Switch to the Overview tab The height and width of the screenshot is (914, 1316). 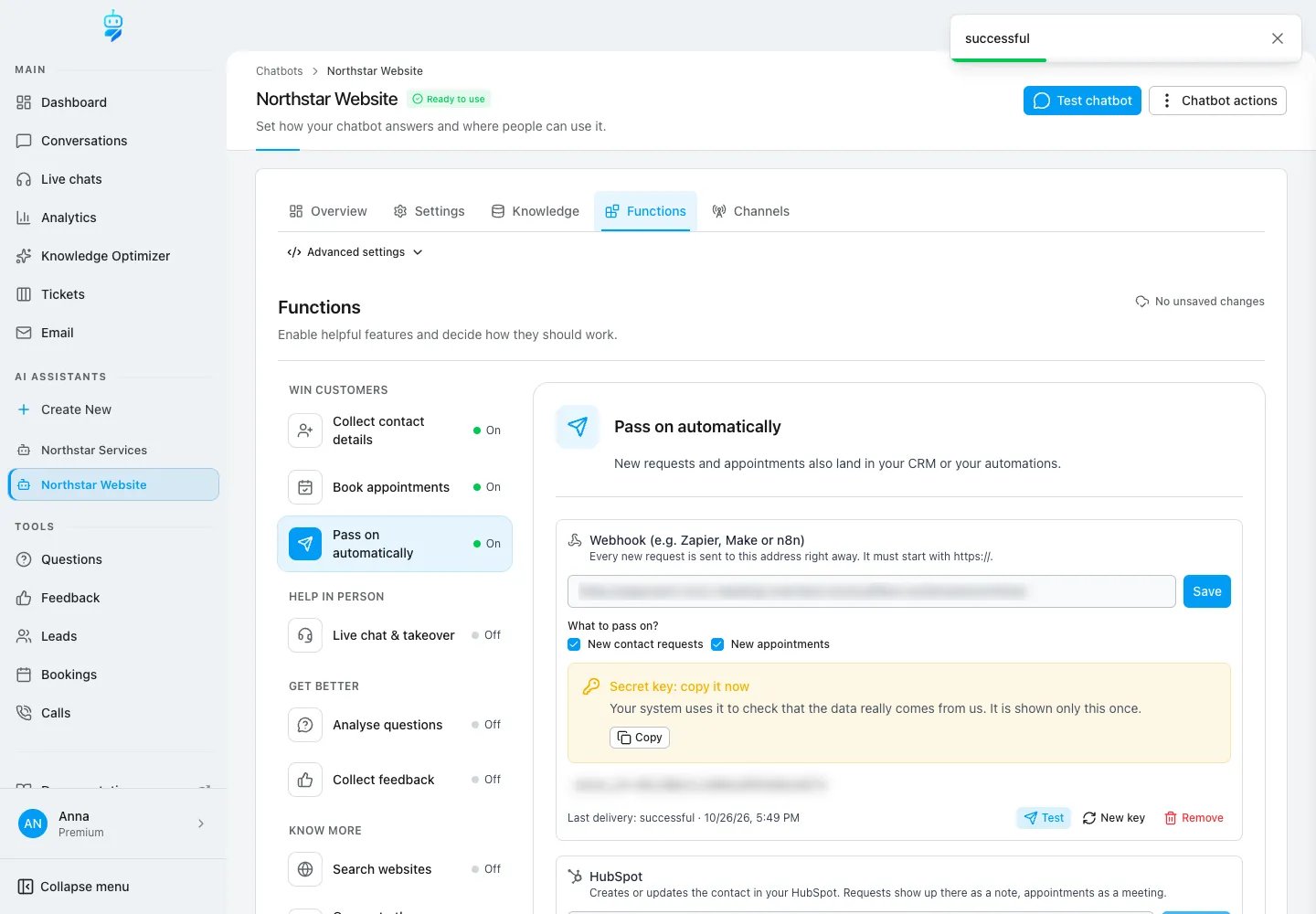click(328, 211)
